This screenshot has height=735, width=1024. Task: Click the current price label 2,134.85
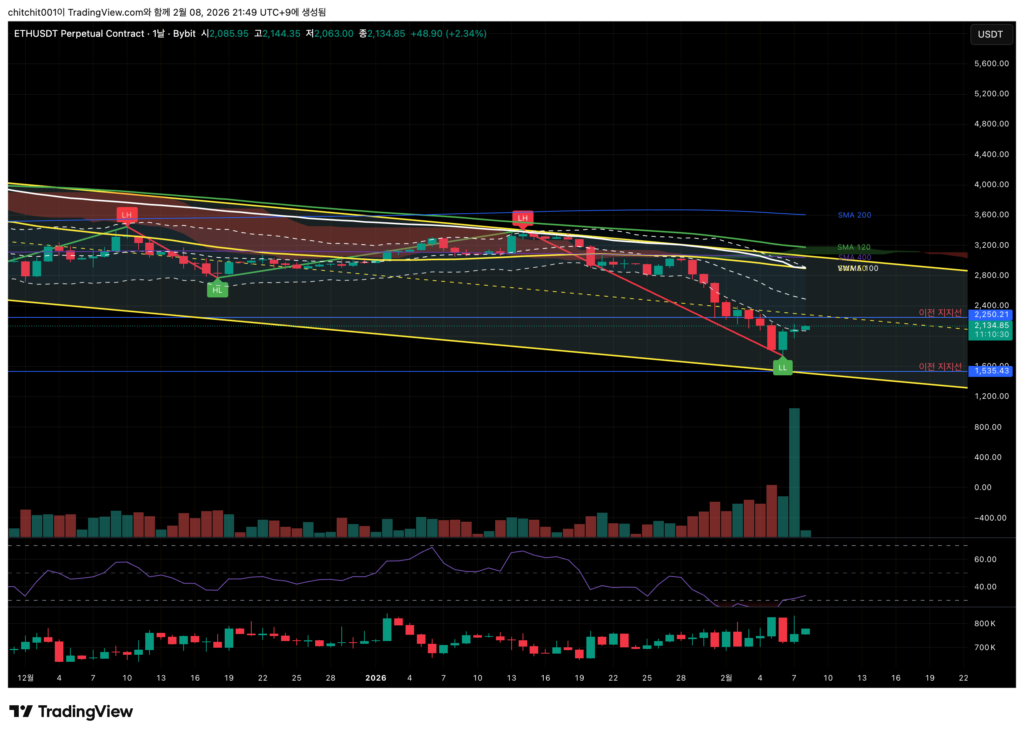[x=992, y=325]
